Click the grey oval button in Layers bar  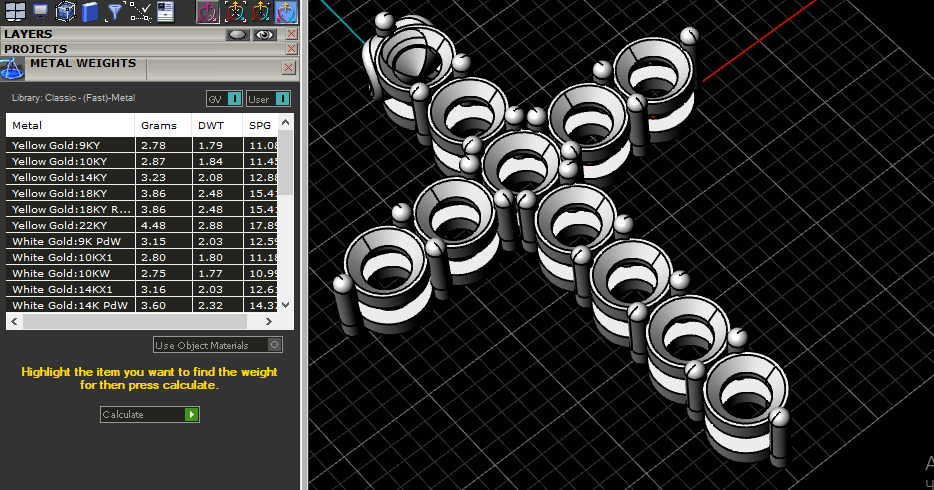(237, 35)
